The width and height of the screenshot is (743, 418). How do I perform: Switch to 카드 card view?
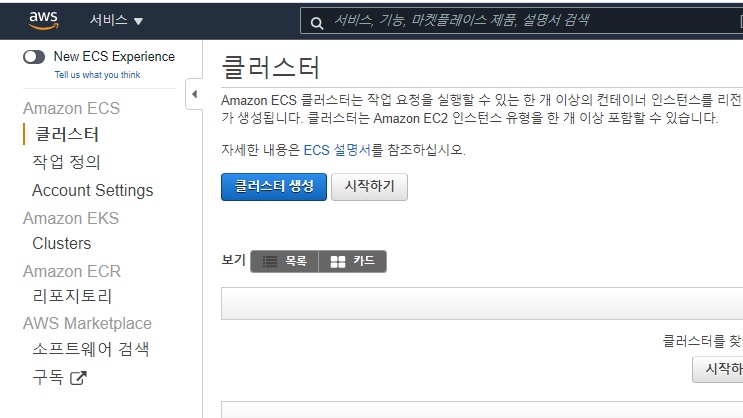(x=353, y=261)
